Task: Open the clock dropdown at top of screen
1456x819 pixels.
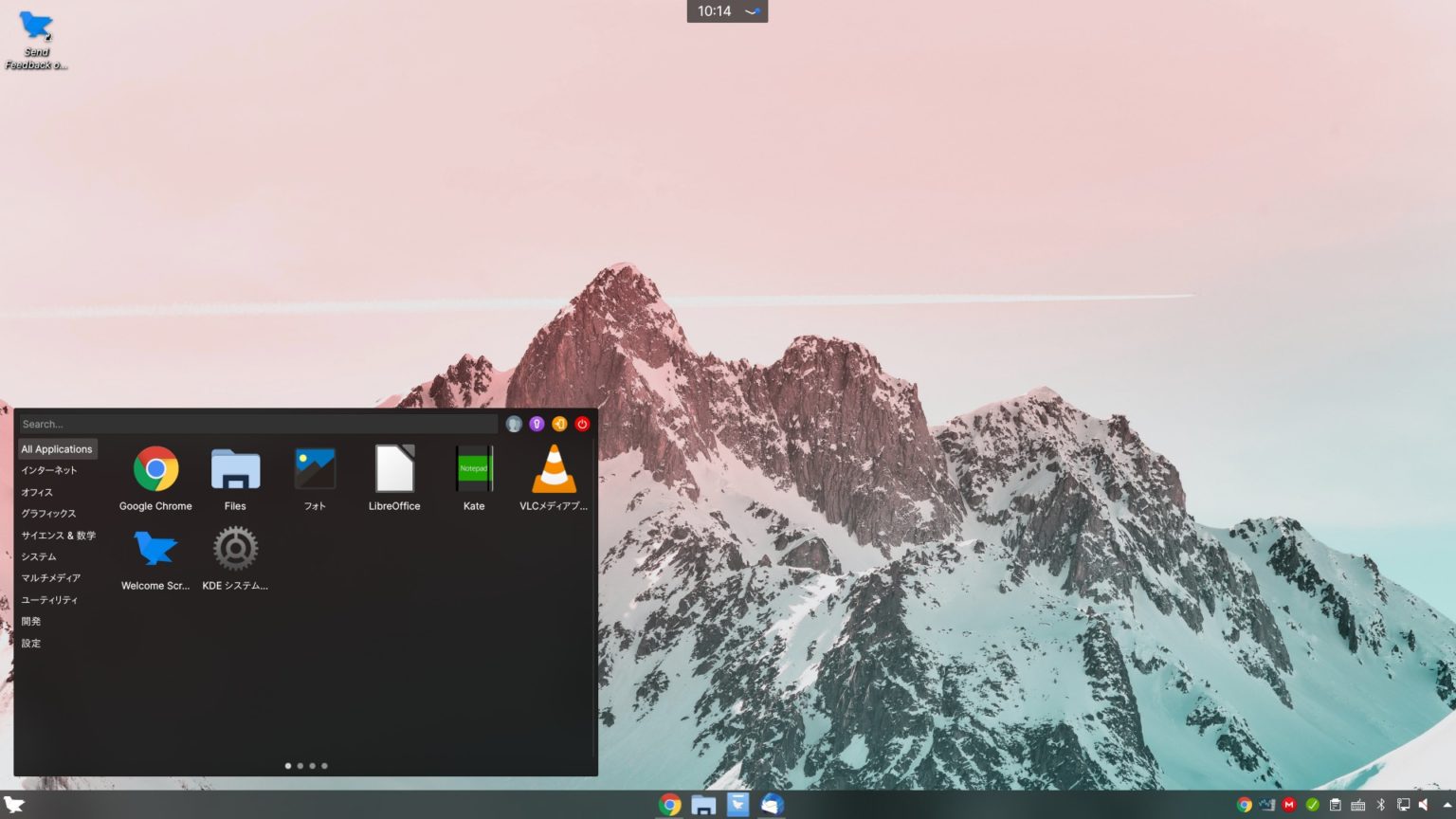Action: (726, 11)
